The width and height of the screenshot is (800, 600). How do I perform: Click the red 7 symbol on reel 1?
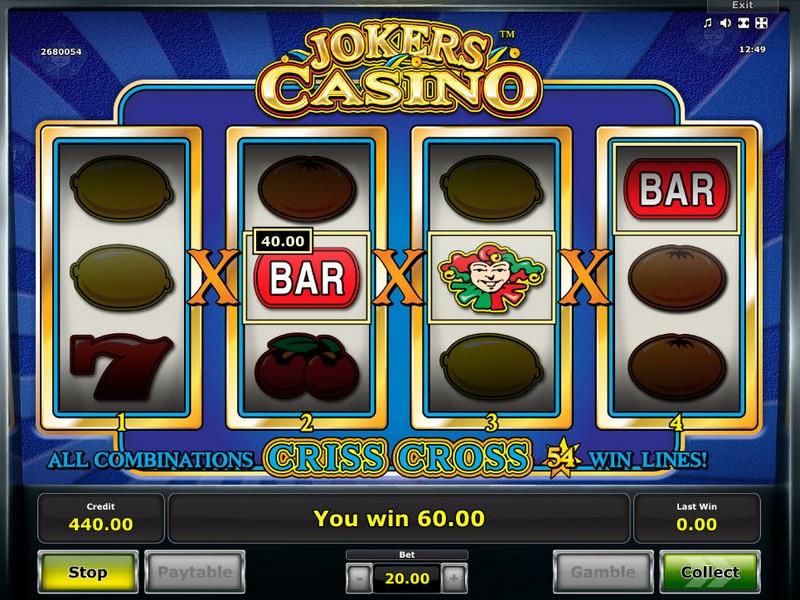[121, 366]
